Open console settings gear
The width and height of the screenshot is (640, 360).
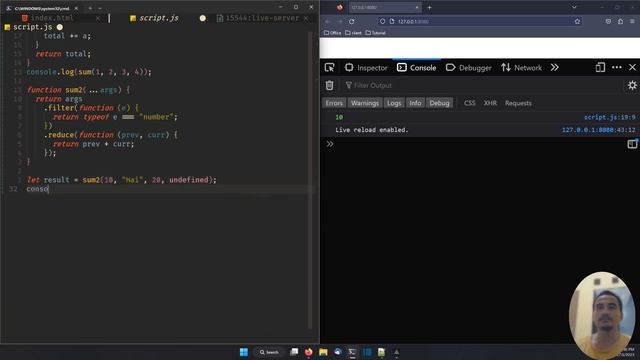point(632,85)
